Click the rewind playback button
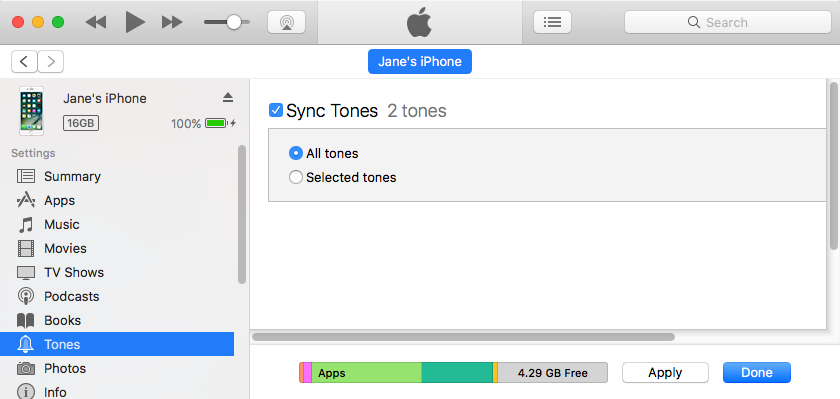Image resolution: width=840 pixels, height=399 pixels. pos(96,22)
